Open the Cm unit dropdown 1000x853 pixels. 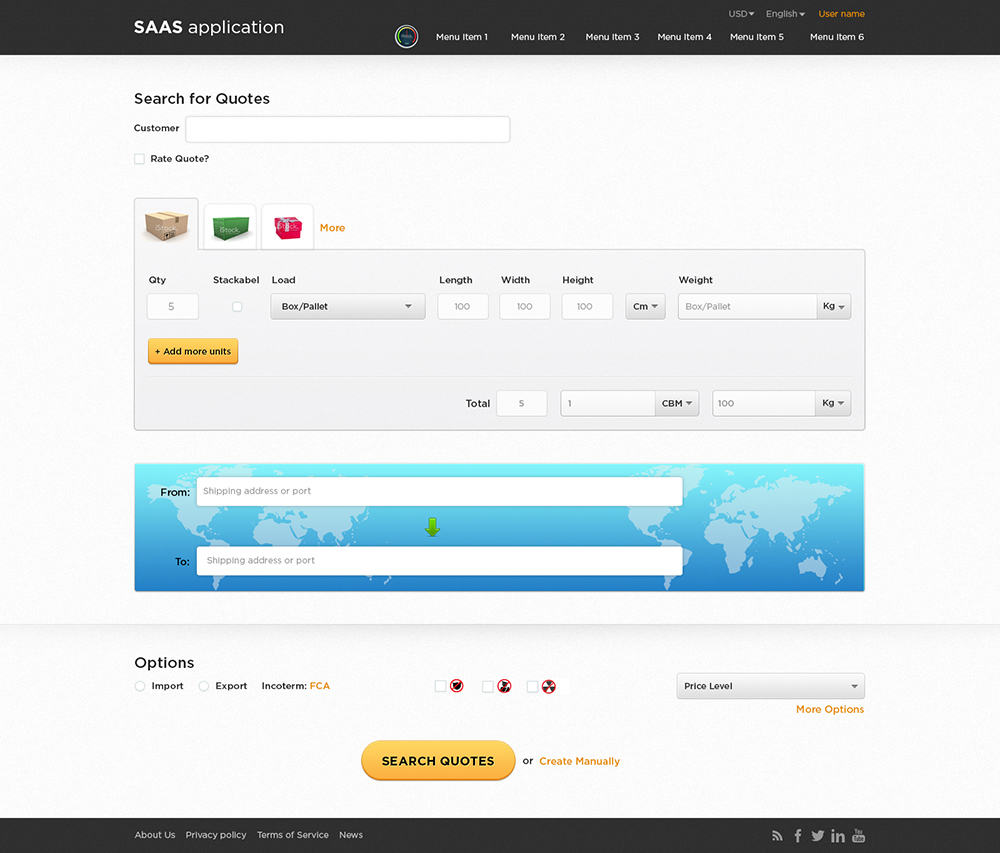coord(645,307)
